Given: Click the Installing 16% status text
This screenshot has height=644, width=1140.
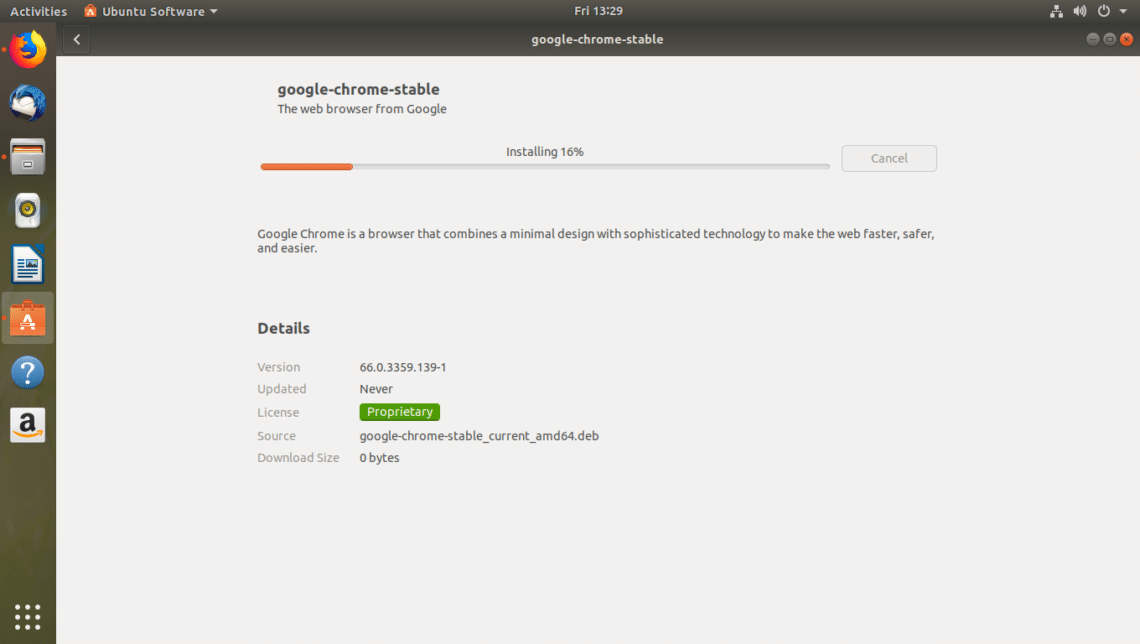Looking at the screenshot, I should coord(545,152).
